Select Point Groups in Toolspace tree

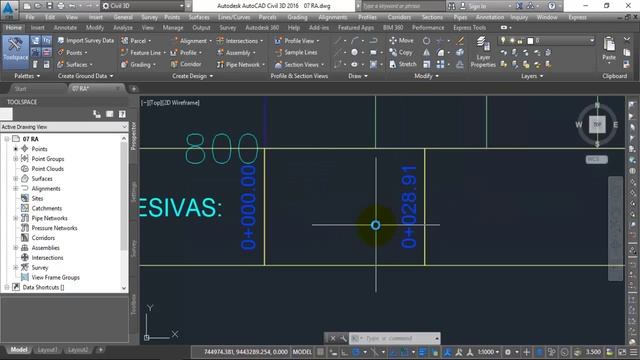click(x=48, y=159)
